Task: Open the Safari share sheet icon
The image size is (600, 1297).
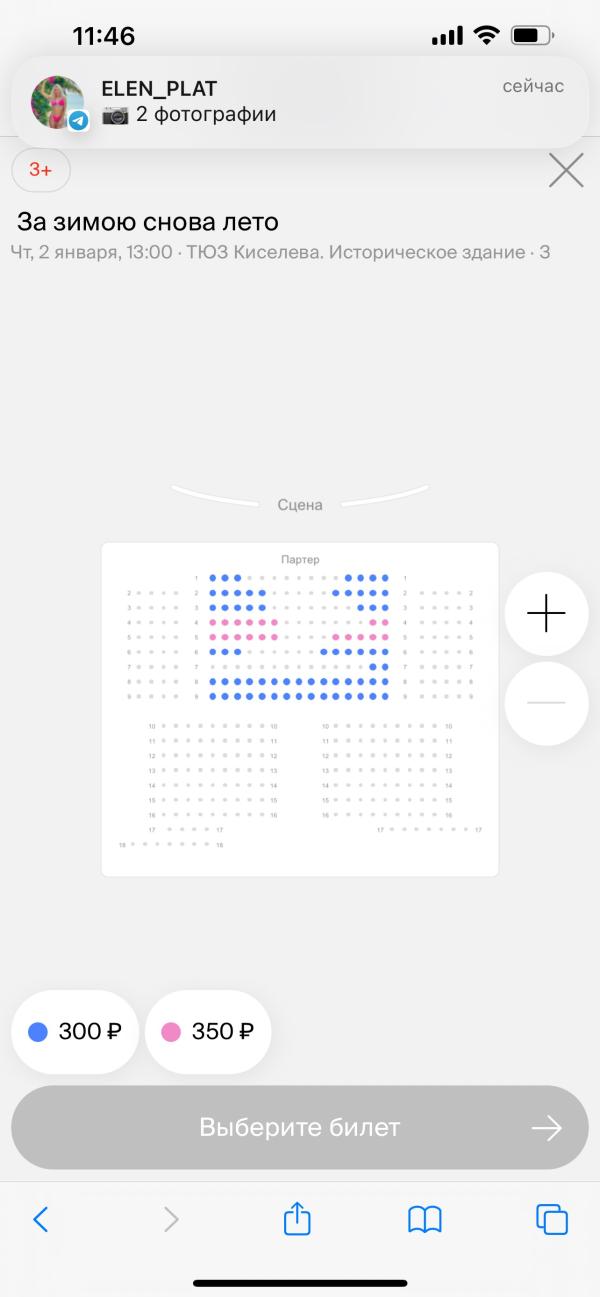Action: 297,1217
